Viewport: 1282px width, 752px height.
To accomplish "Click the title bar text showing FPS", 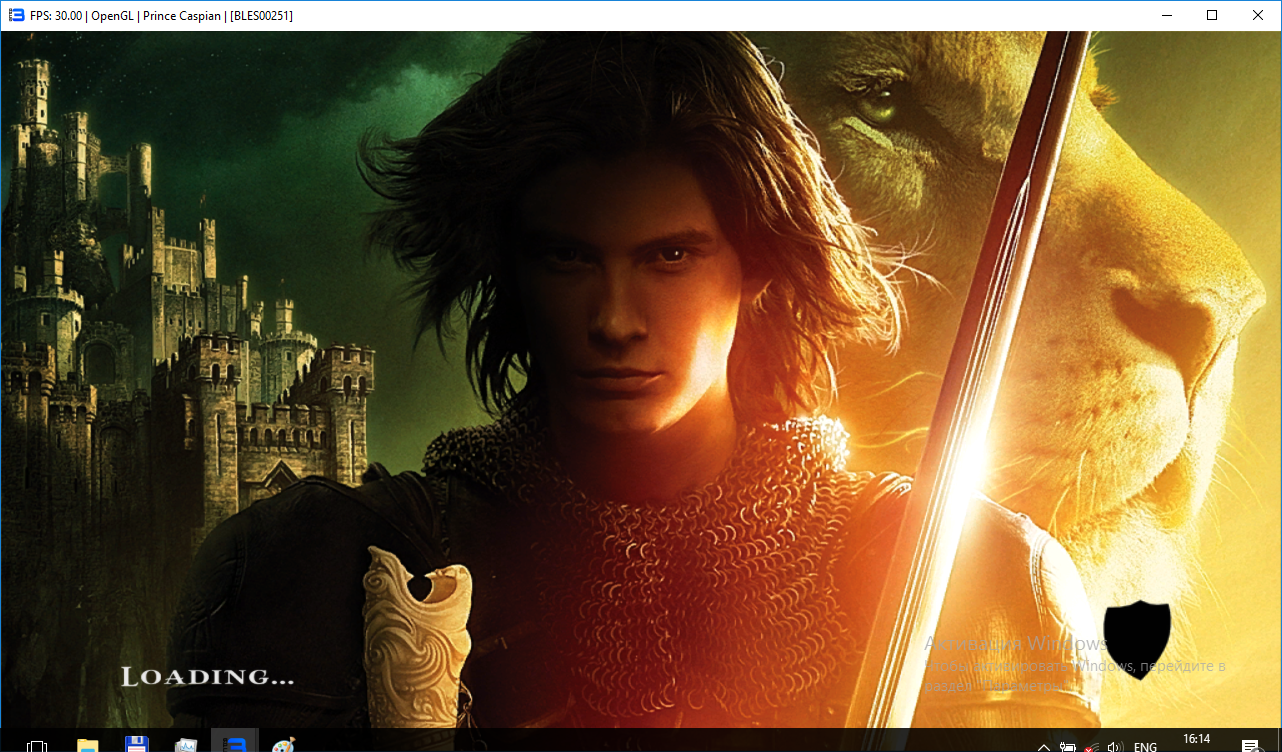I will tap(161, 15).
